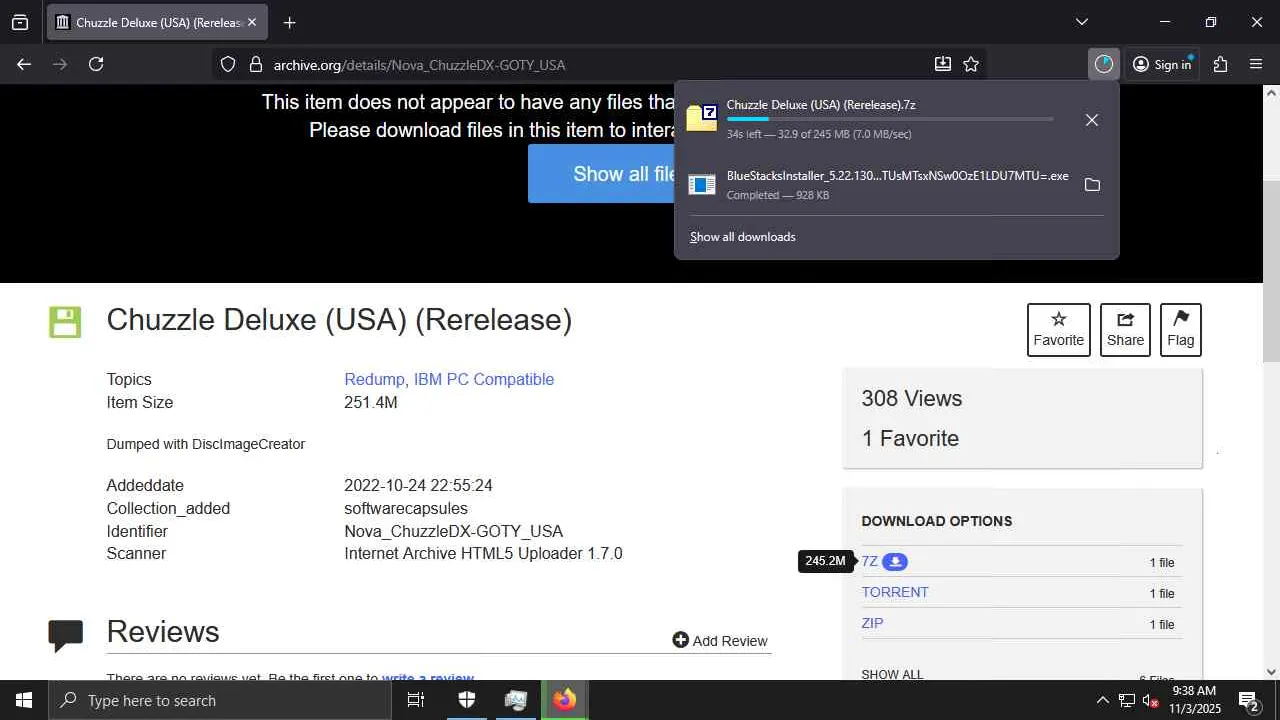Click the Internet Archive HTML5 Uploader 1.7.0 text

[x=483, y=553]
